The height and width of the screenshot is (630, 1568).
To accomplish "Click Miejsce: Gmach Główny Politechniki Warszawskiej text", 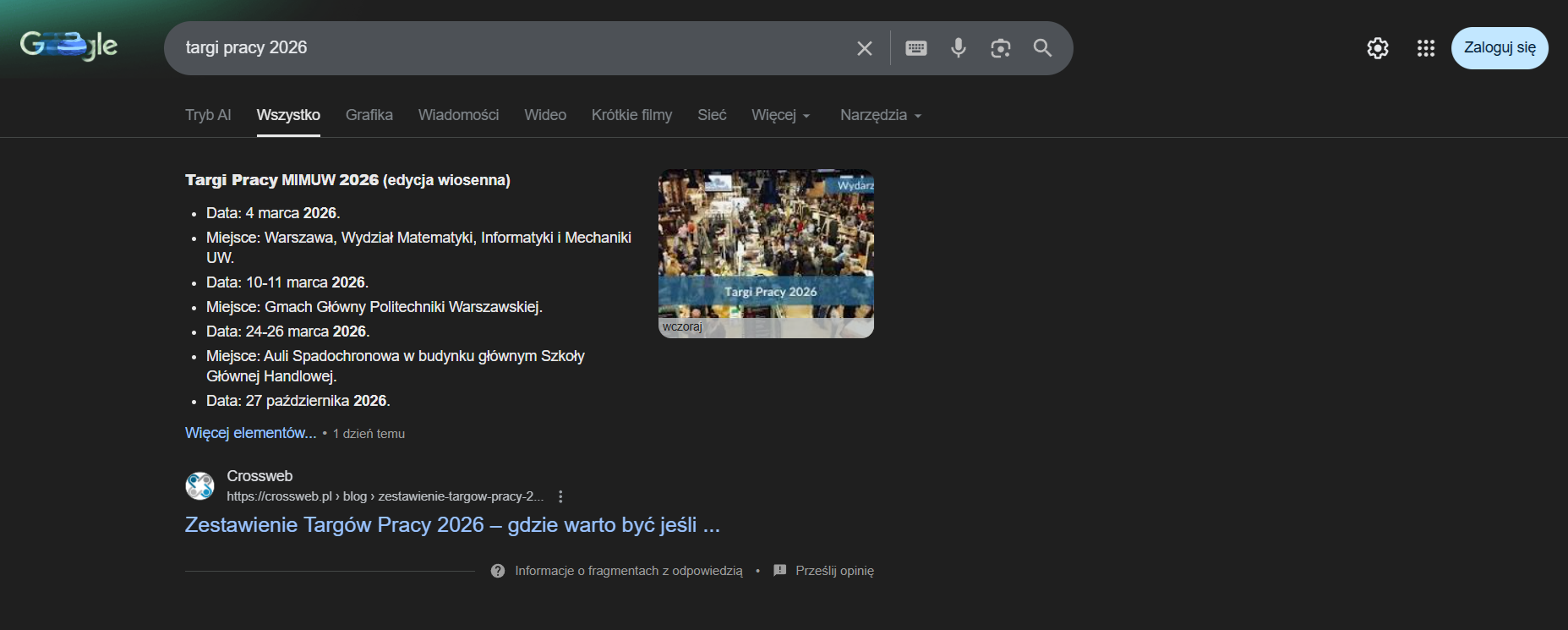I will click(x=374, y=307).
